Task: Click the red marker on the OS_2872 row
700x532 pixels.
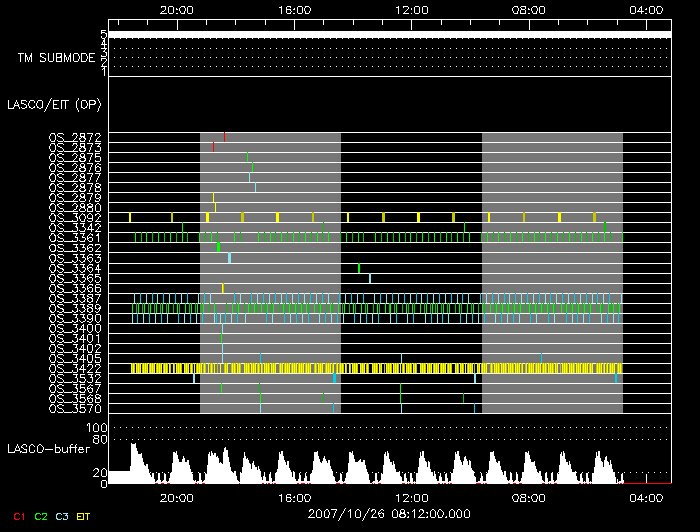Action: [x=225, y=137]
